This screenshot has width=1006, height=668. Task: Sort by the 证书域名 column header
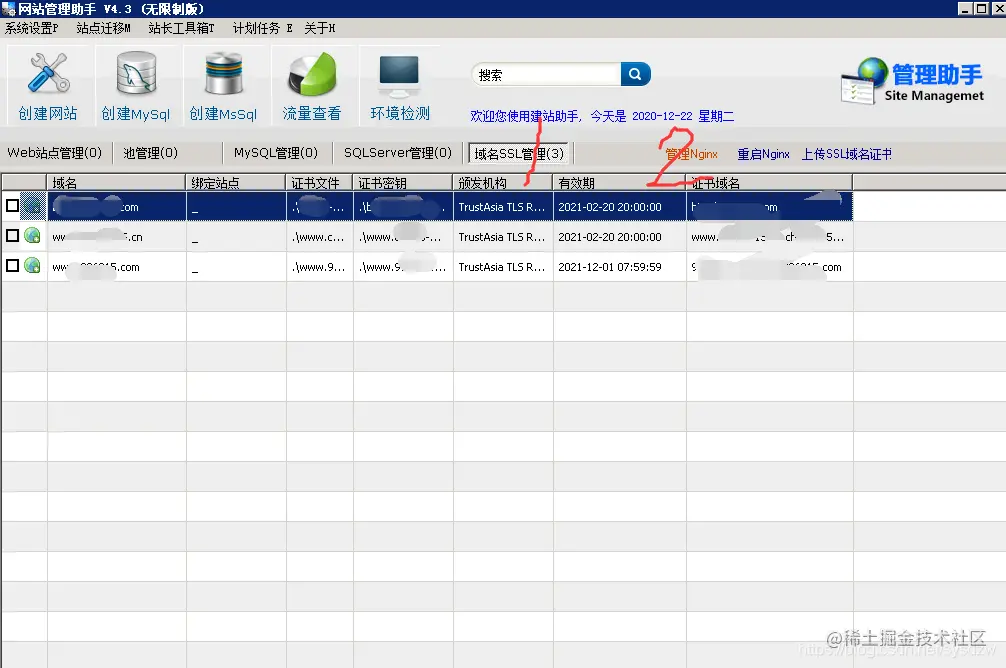coord(769,182)
